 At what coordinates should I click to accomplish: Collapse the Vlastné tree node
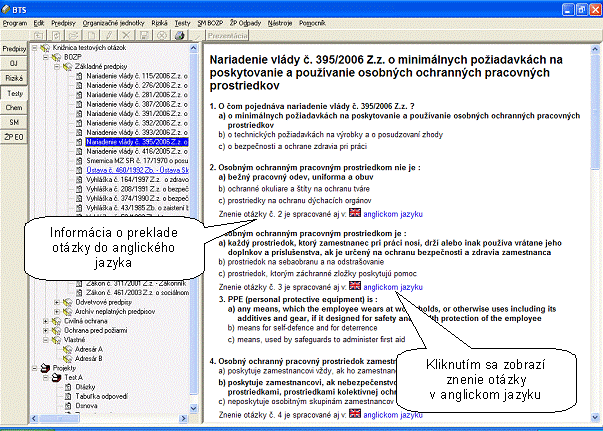point(46,340)
